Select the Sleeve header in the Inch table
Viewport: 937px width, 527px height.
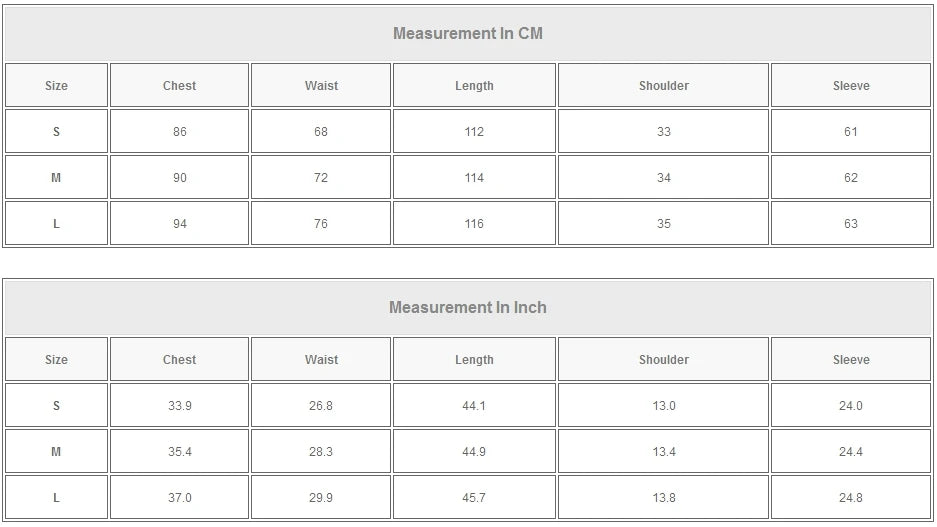coord(851,360)
